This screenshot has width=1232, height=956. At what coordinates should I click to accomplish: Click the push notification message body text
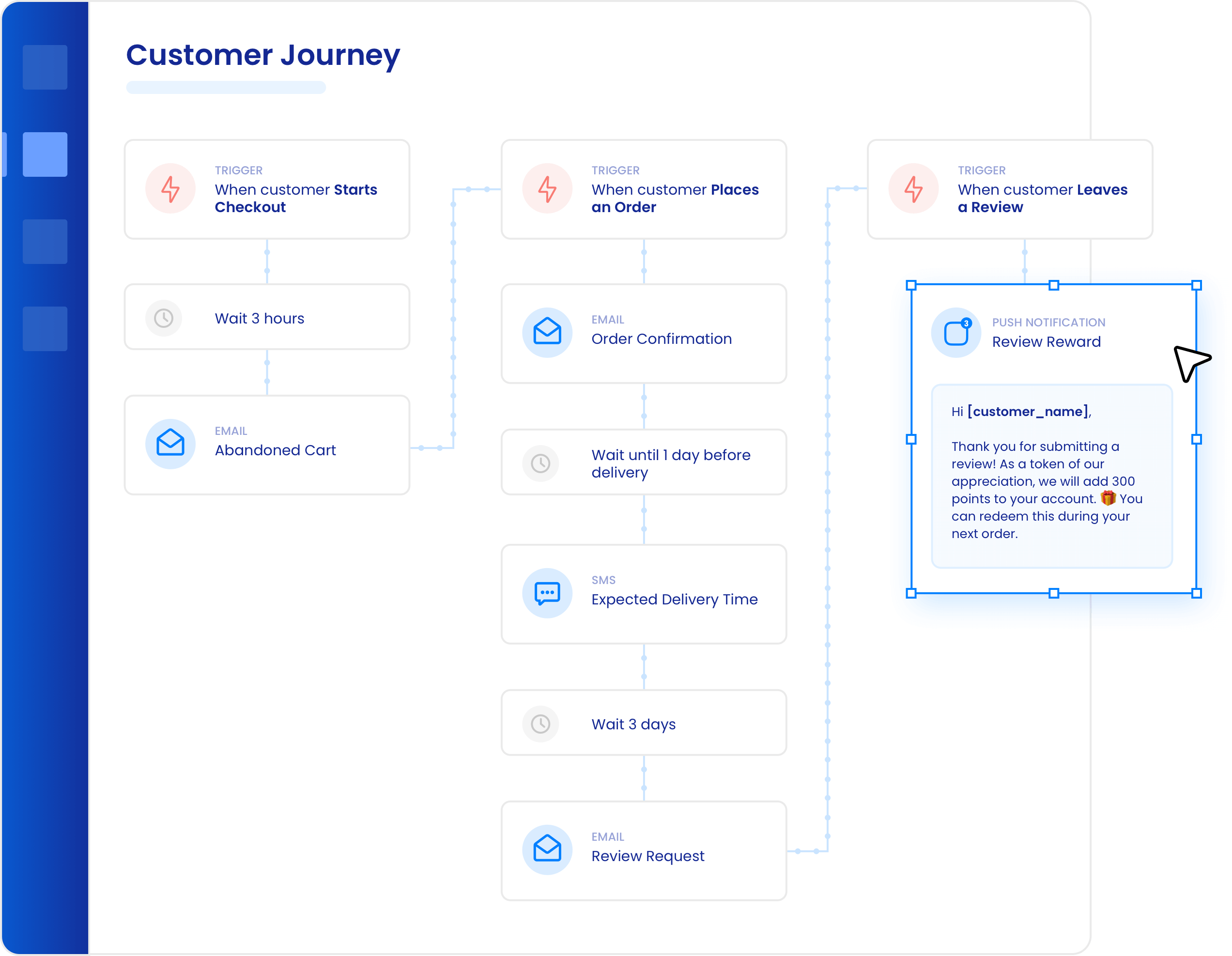pos(1047,490)
